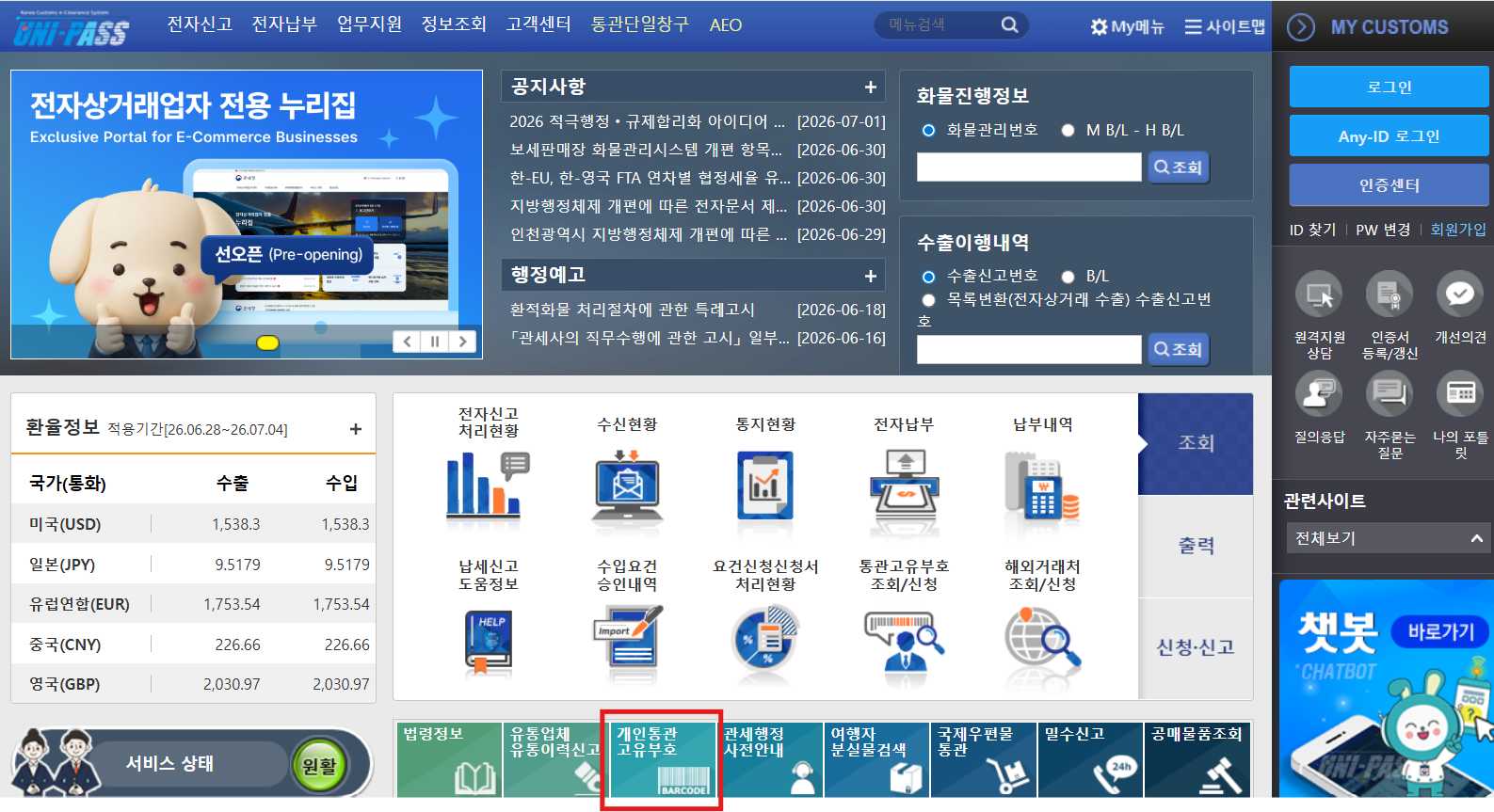Open the 개인통관 고유부호 barcode tile
The width and height of the screenshot is (1494, 812).
click(663, 759)
